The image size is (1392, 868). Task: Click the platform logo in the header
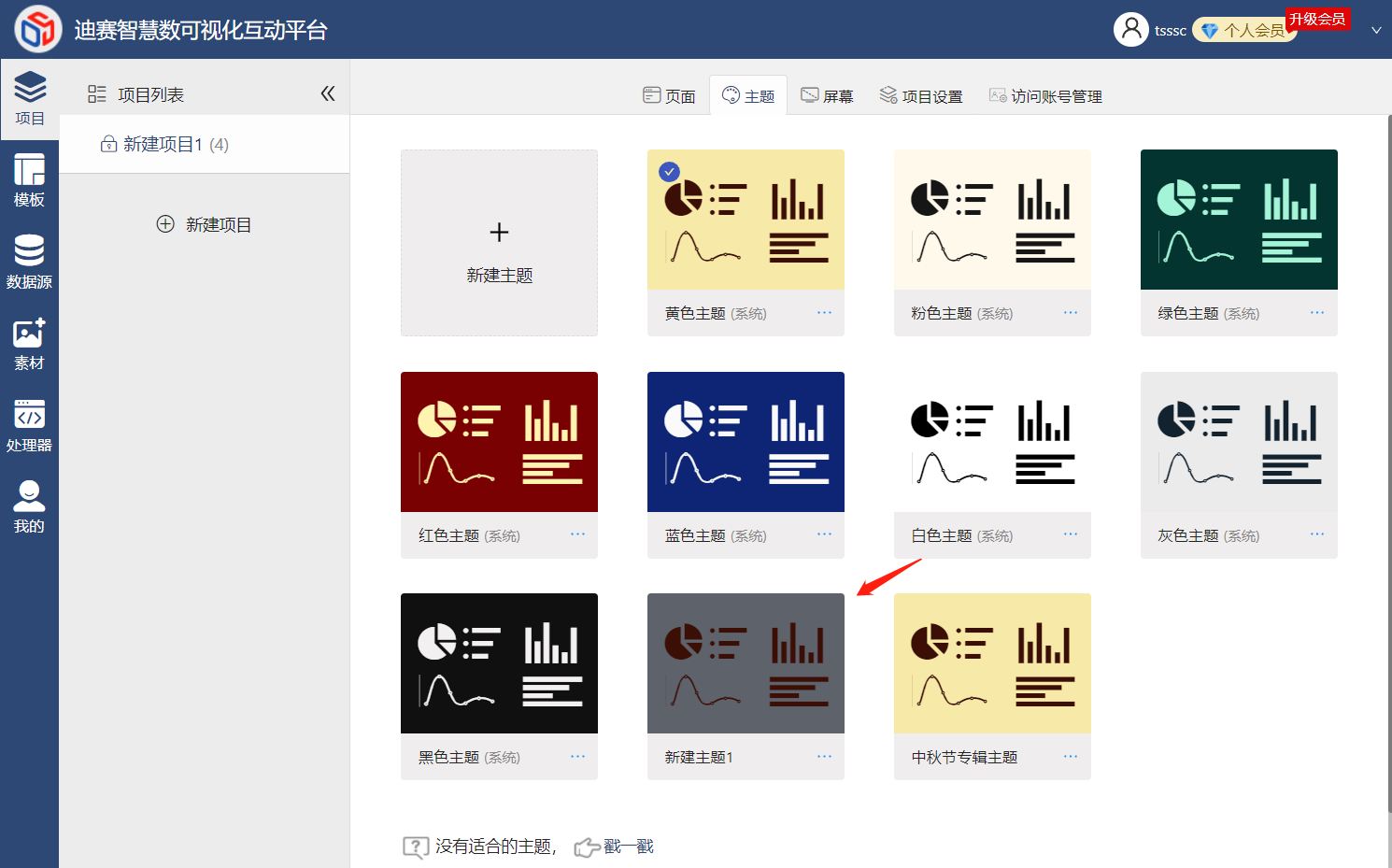tap(38, 29)
